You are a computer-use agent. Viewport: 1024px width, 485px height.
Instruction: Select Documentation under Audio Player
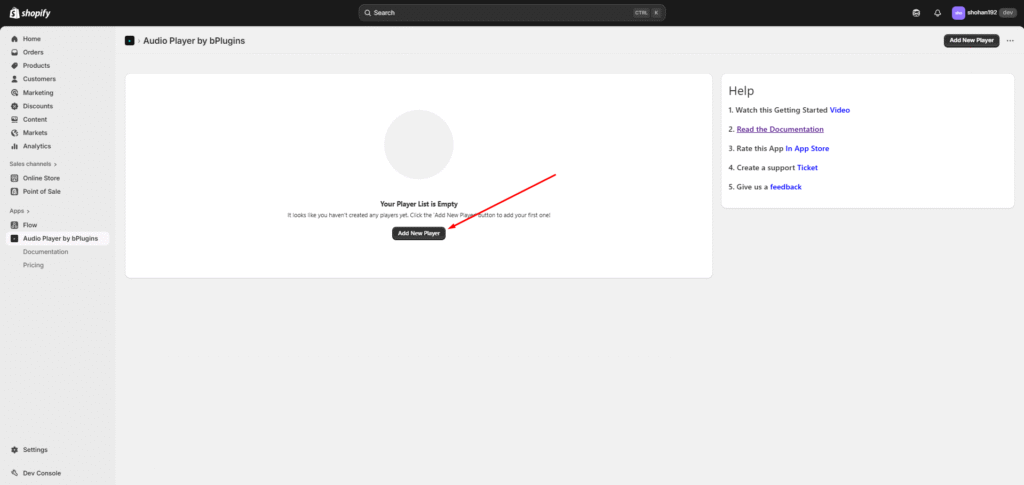[45, 252]
